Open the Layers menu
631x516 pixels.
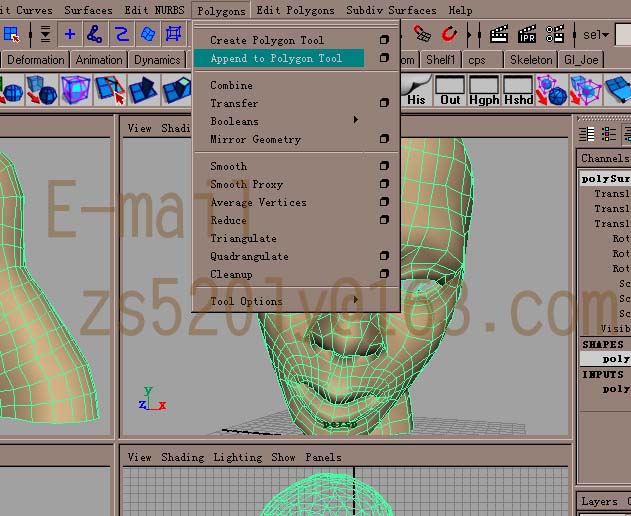click(599, 502)
